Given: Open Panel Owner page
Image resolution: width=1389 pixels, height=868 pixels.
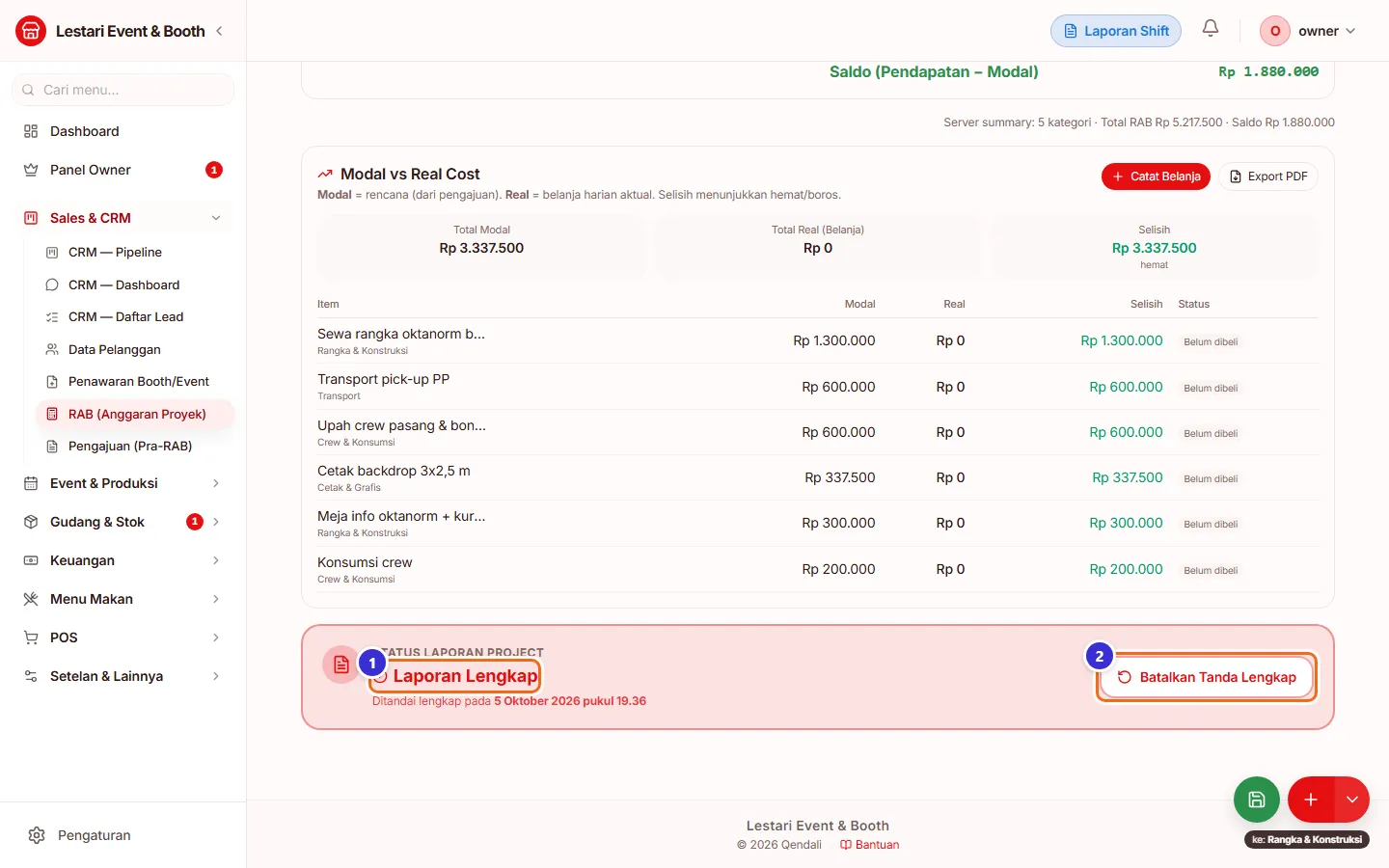Looking at the screenshot, I should click(x=123, y=170).
